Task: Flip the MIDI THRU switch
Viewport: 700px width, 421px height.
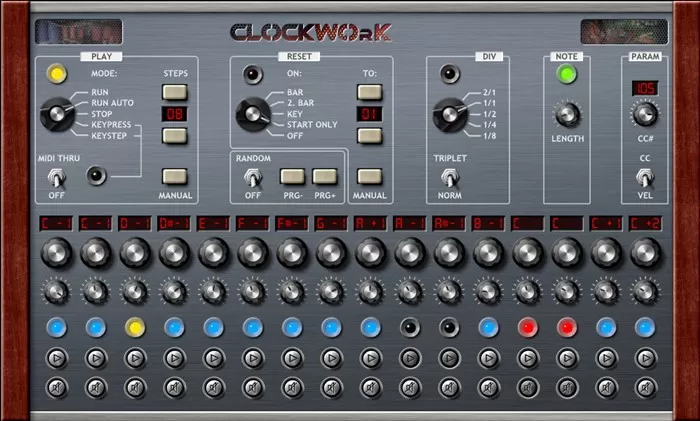Action: [57, 178]
